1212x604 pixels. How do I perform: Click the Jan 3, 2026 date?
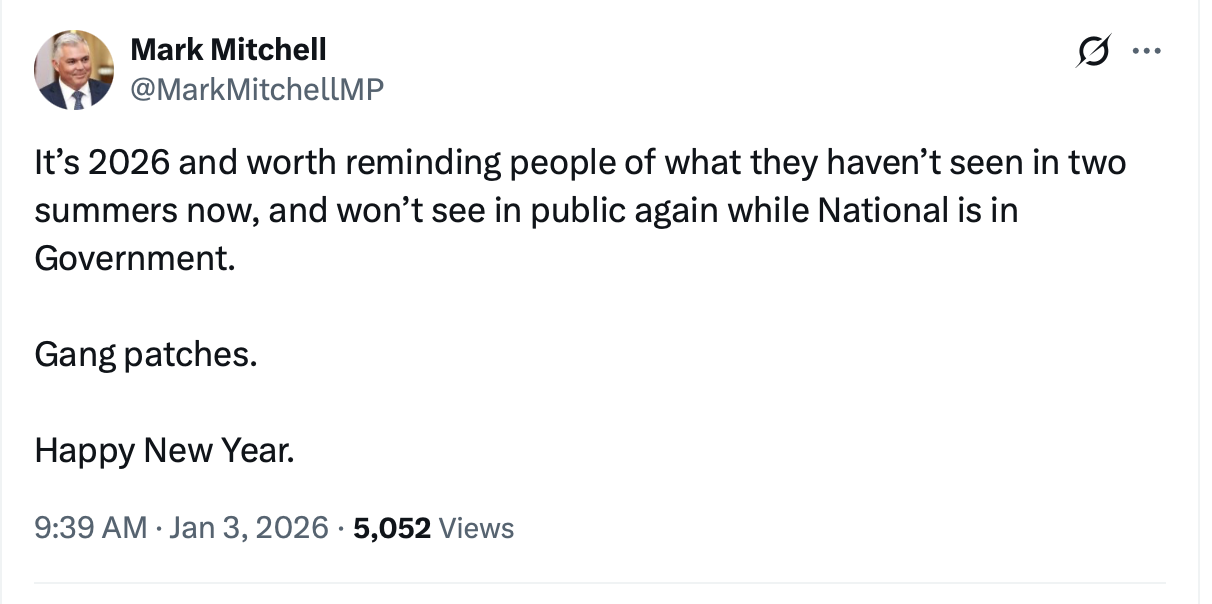[247, 527]
